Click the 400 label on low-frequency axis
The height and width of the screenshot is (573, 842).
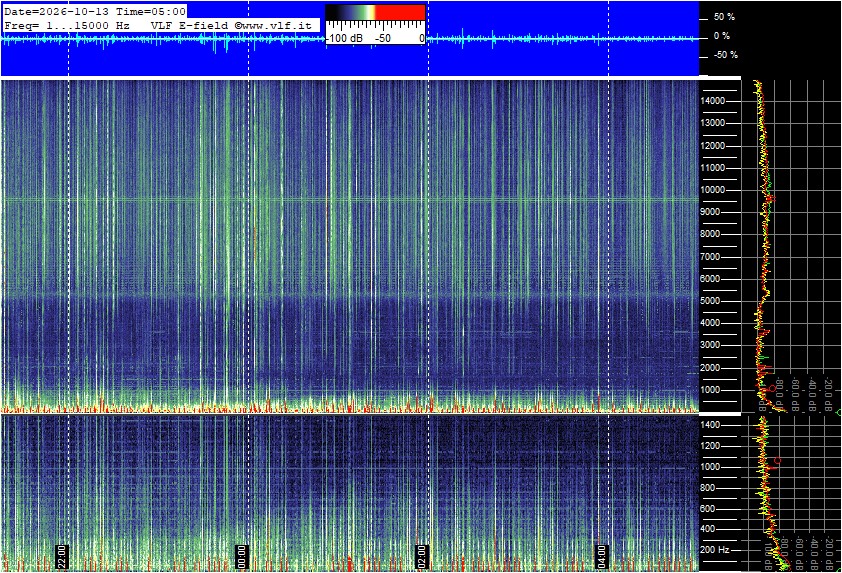coord(708,529)
